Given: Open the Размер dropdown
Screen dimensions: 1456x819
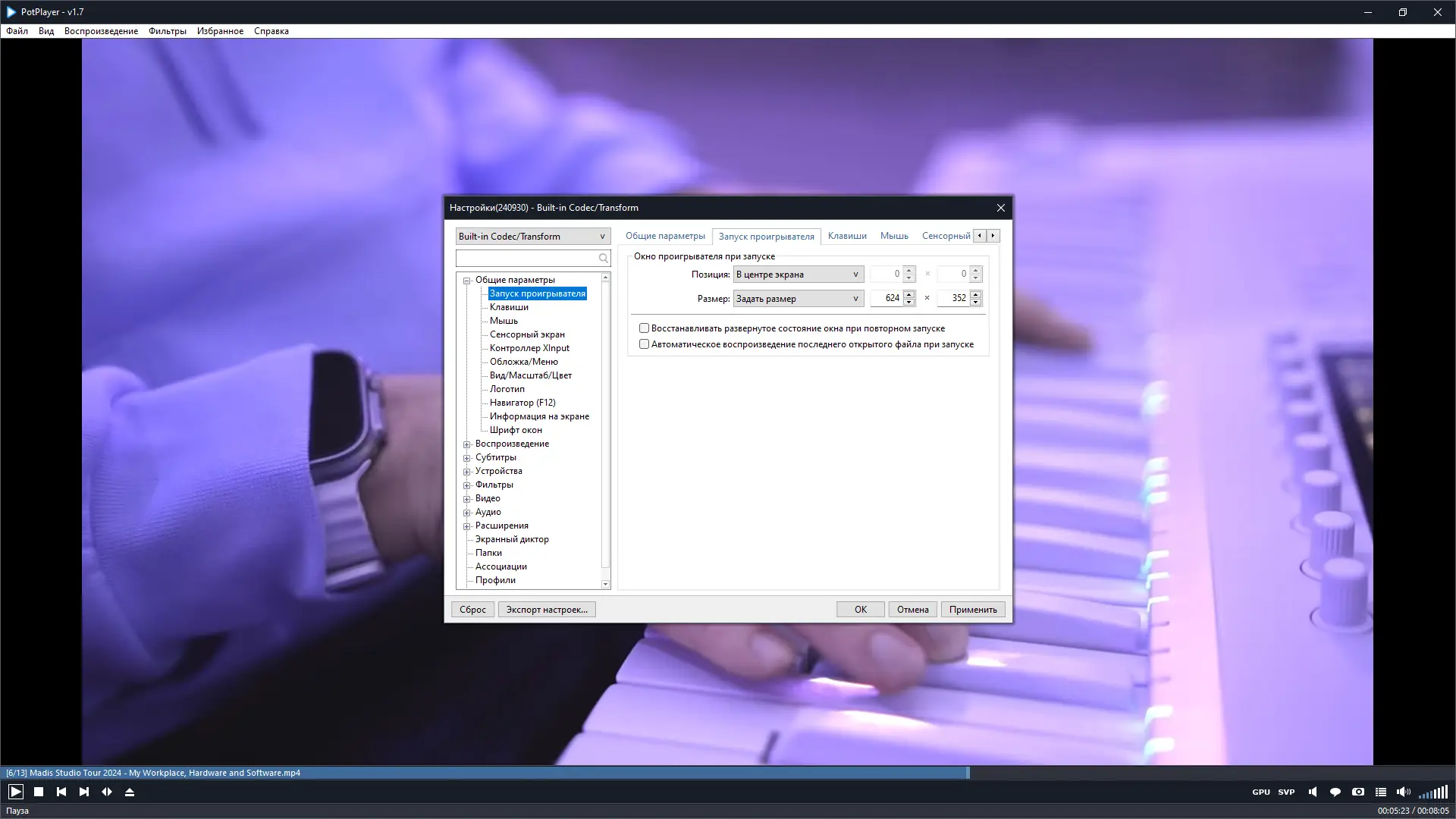Looking at the screenshot, I should tap(798, 299).
